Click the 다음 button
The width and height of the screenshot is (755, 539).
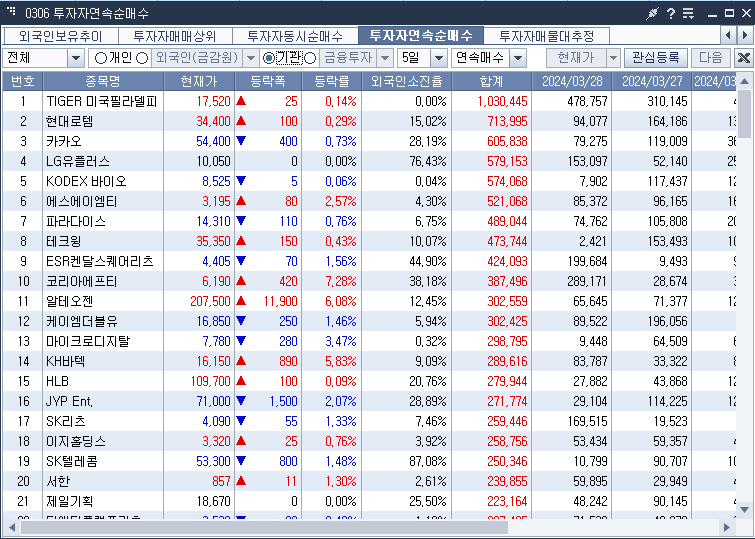tap(711, 58)
